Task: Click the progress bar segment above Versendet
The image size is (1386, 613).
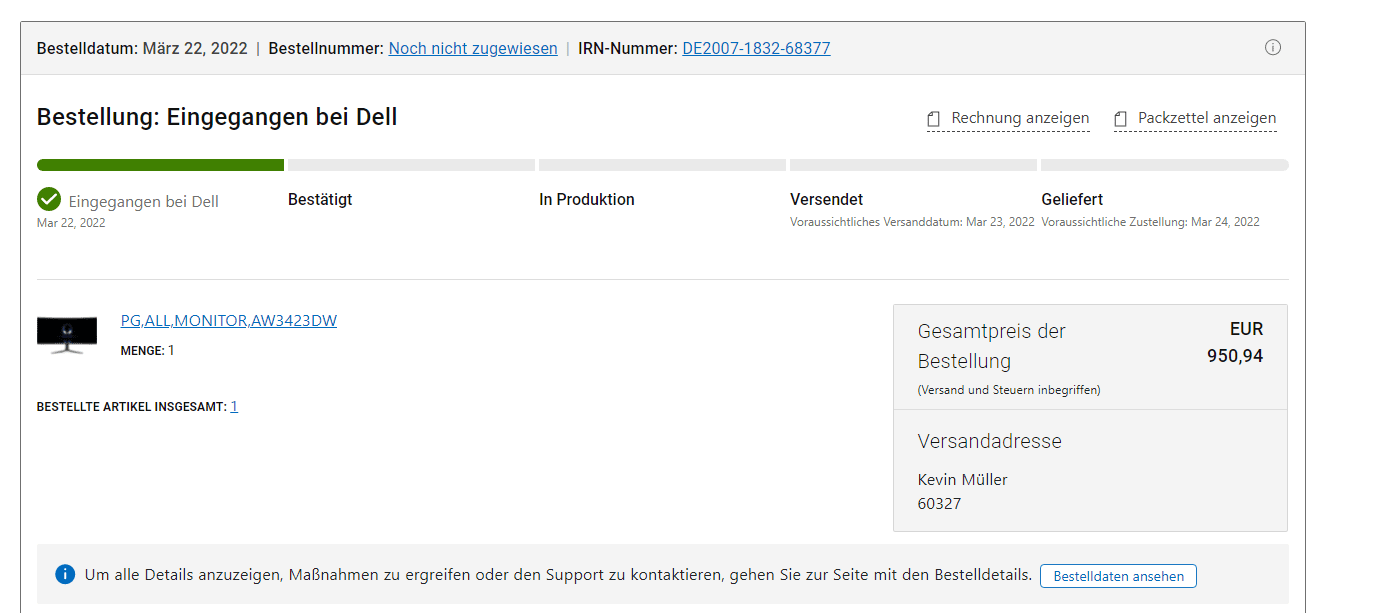Action: (x=913, y=165)
